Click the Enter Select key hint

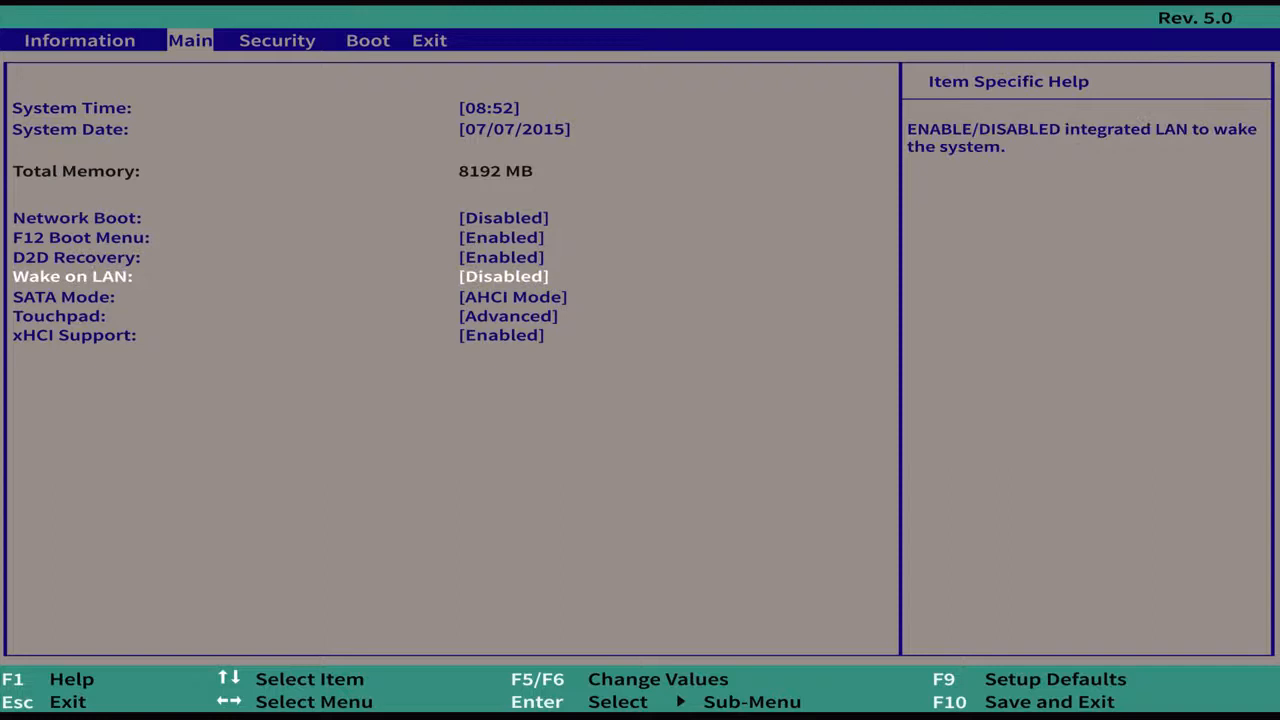click(x=580, y=702)
